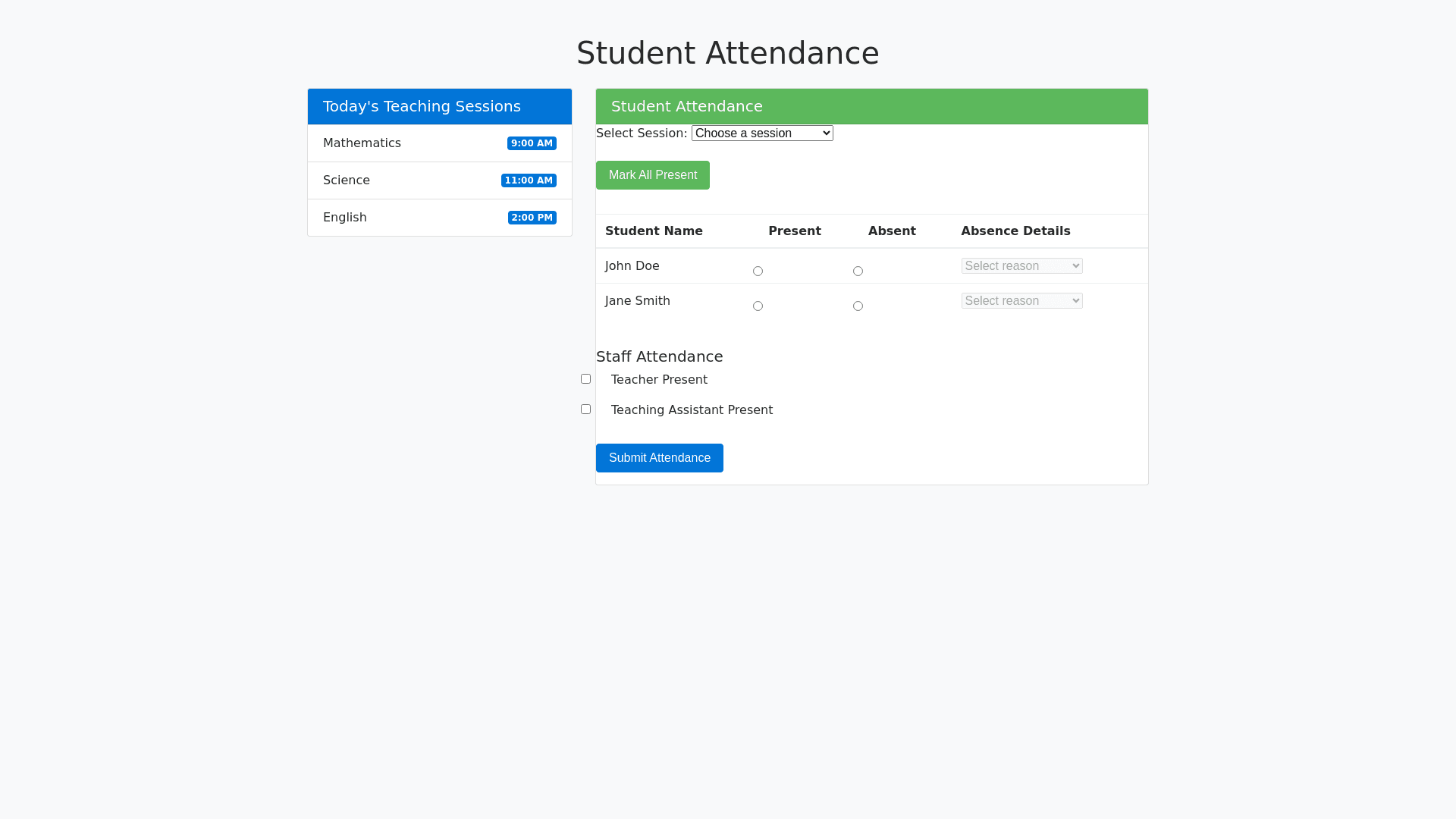This screenshot has height=819, width=1456.
Task: Mark Jane Smith as present
Action: pyautogui.click(x=758, y=306)
